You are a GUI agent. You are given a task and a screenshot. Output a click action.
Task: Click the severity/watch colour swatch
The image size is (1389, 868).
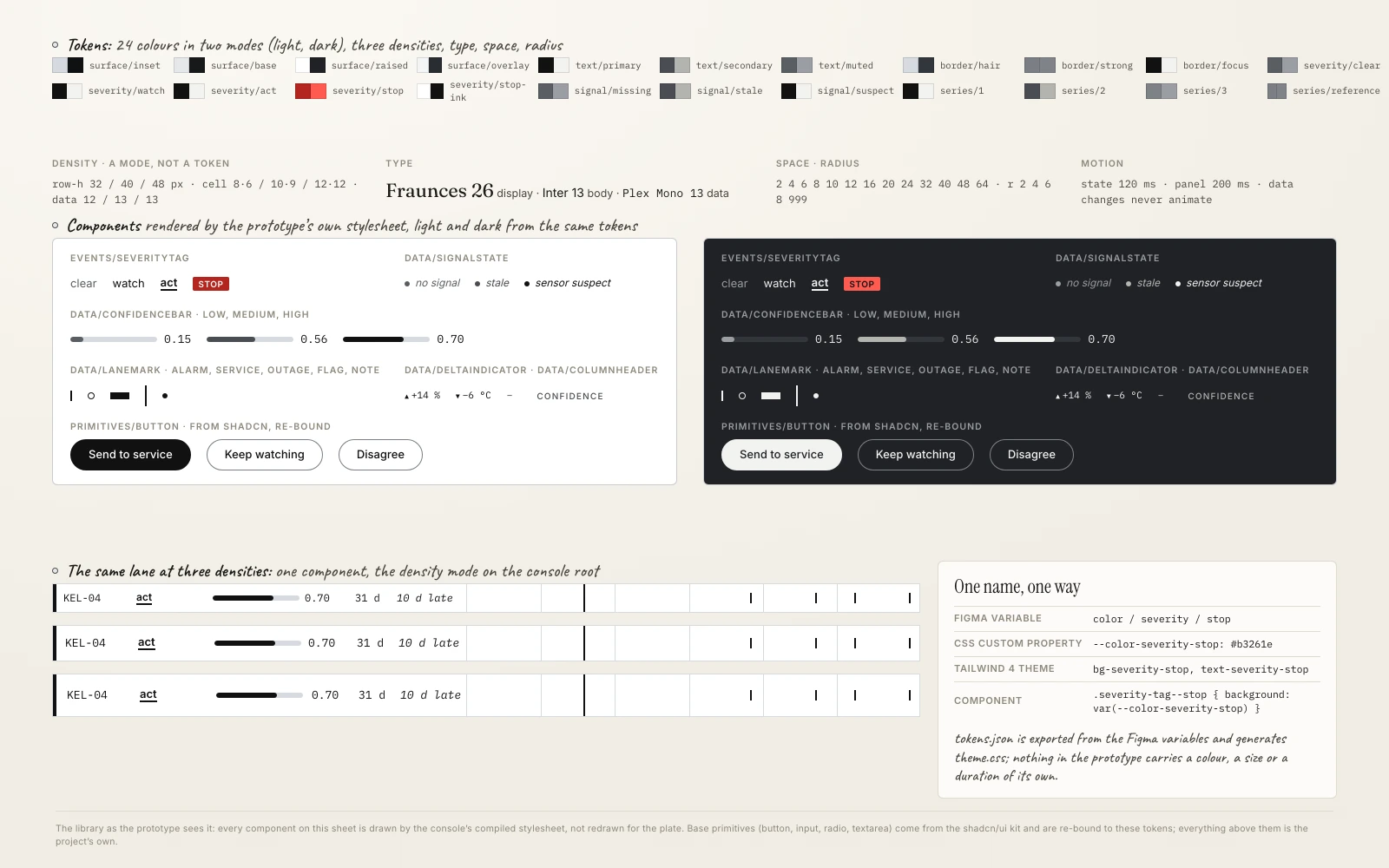tap(68, 91)
